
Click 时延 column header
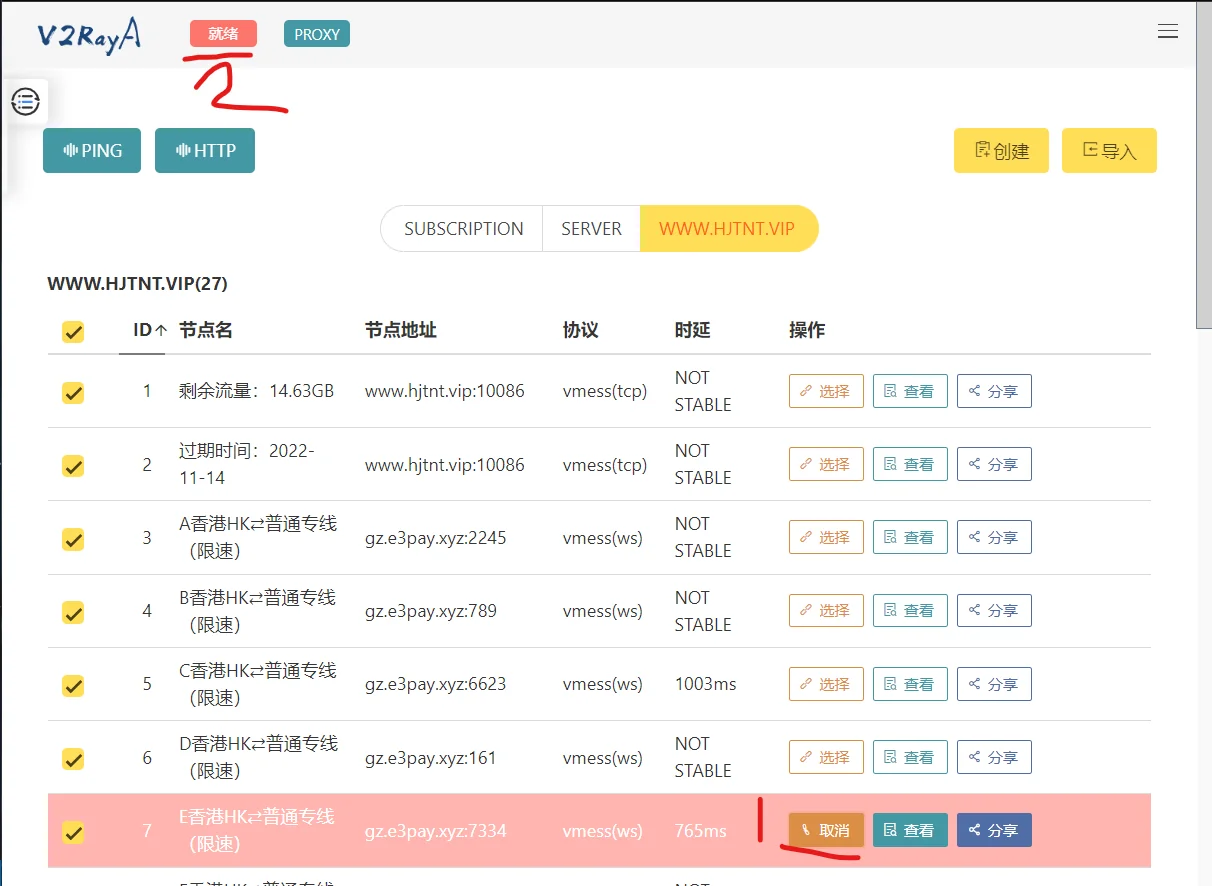693,330
